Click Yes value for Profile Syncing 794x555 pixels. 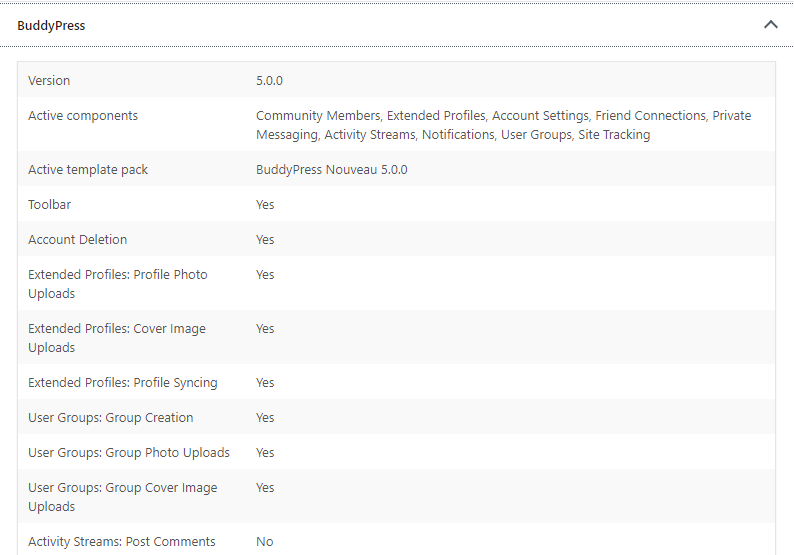pyautogui.click(x=265, y=383)
